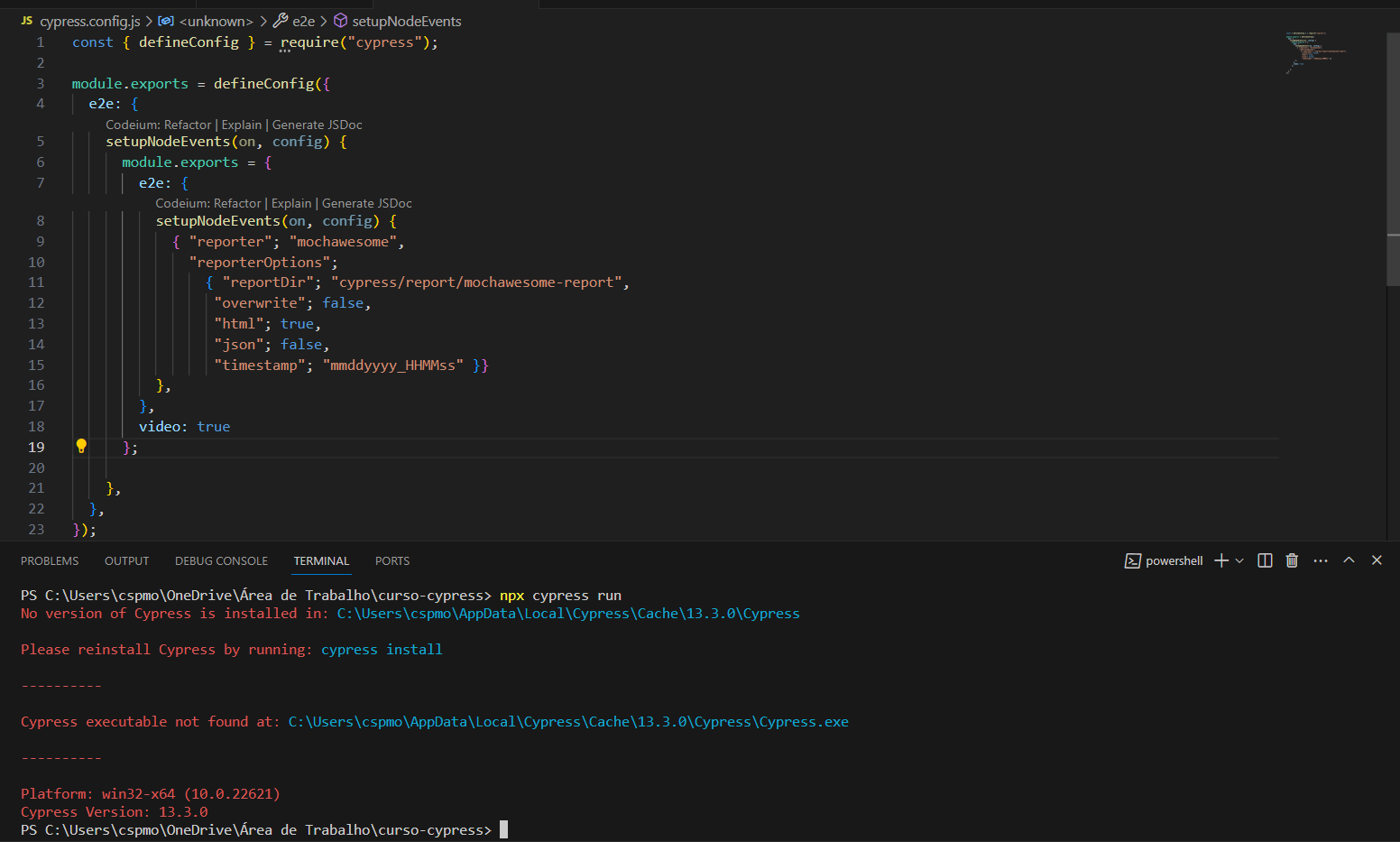Click "timestamp" key on line 15
This screenshot has width=1400, height=842.
(x=259, y=365)
